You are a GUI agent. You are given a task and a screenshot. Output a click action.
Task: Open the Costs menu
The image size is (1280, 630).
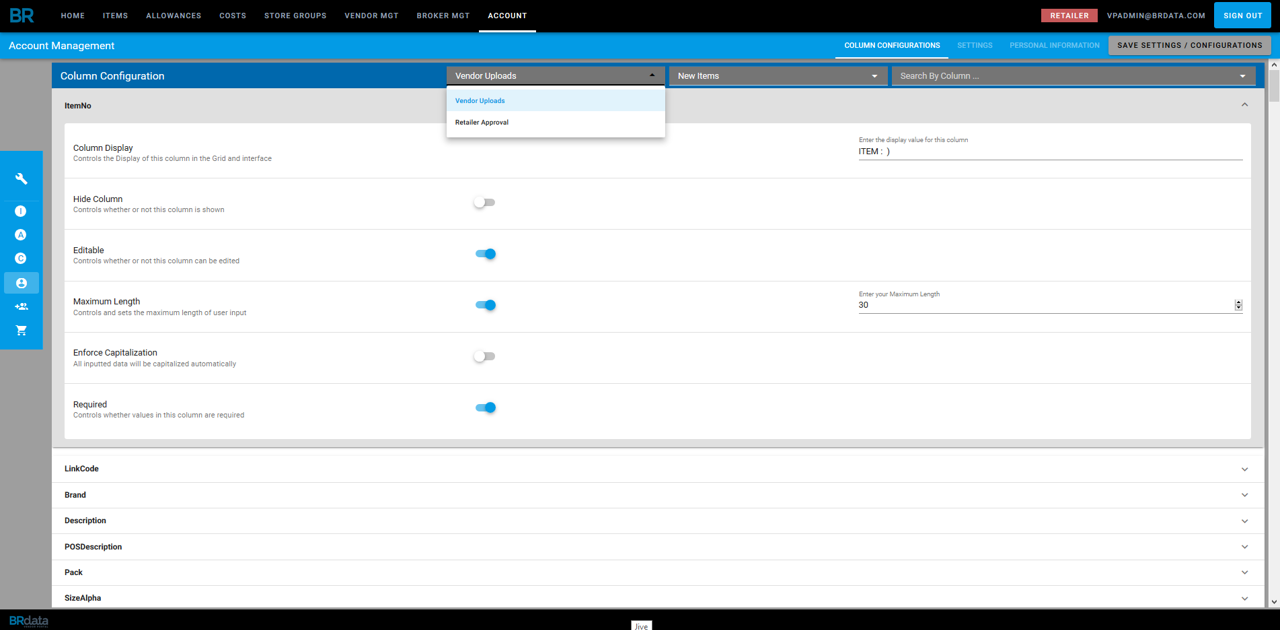point(233,16)
